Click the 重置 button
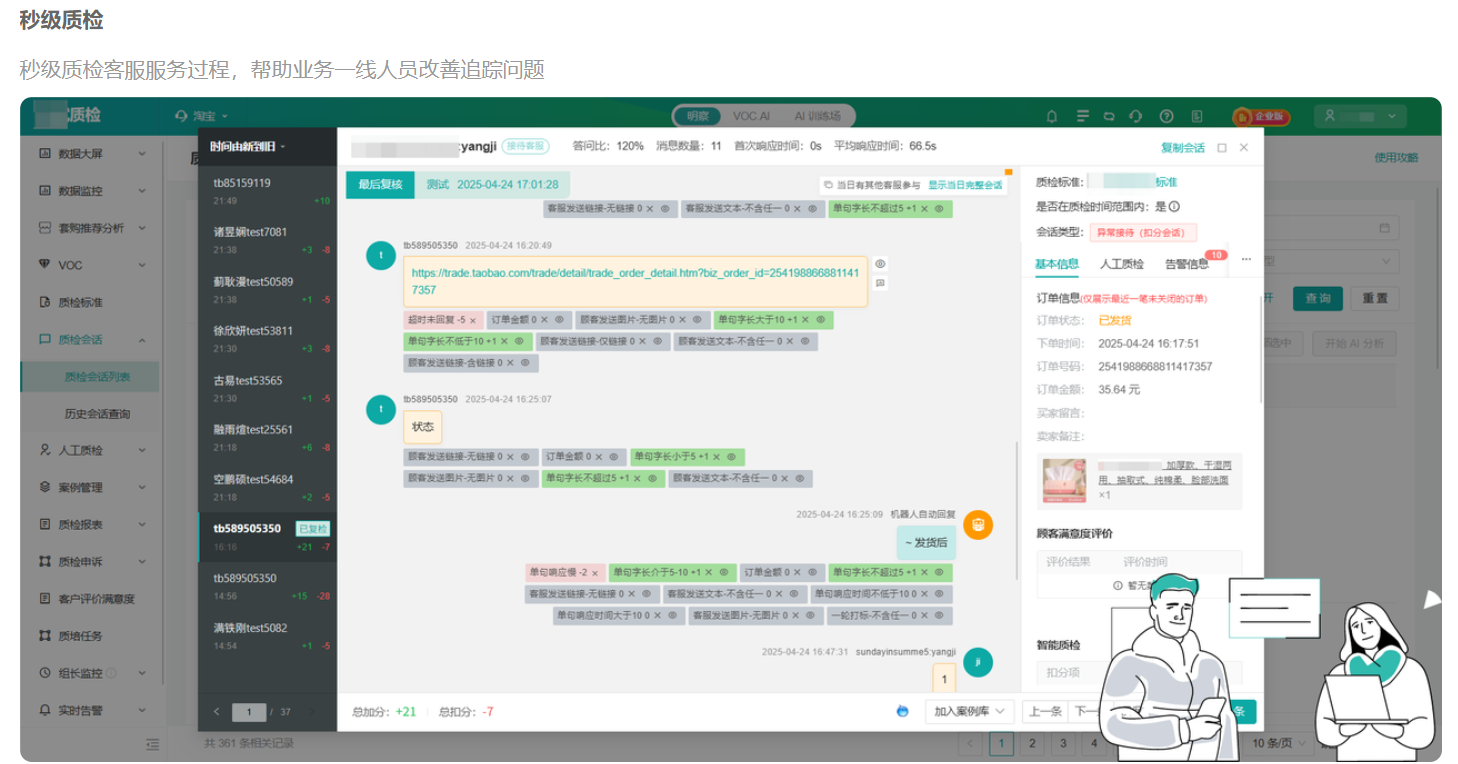1458x764 pixels. (1375, 298)
